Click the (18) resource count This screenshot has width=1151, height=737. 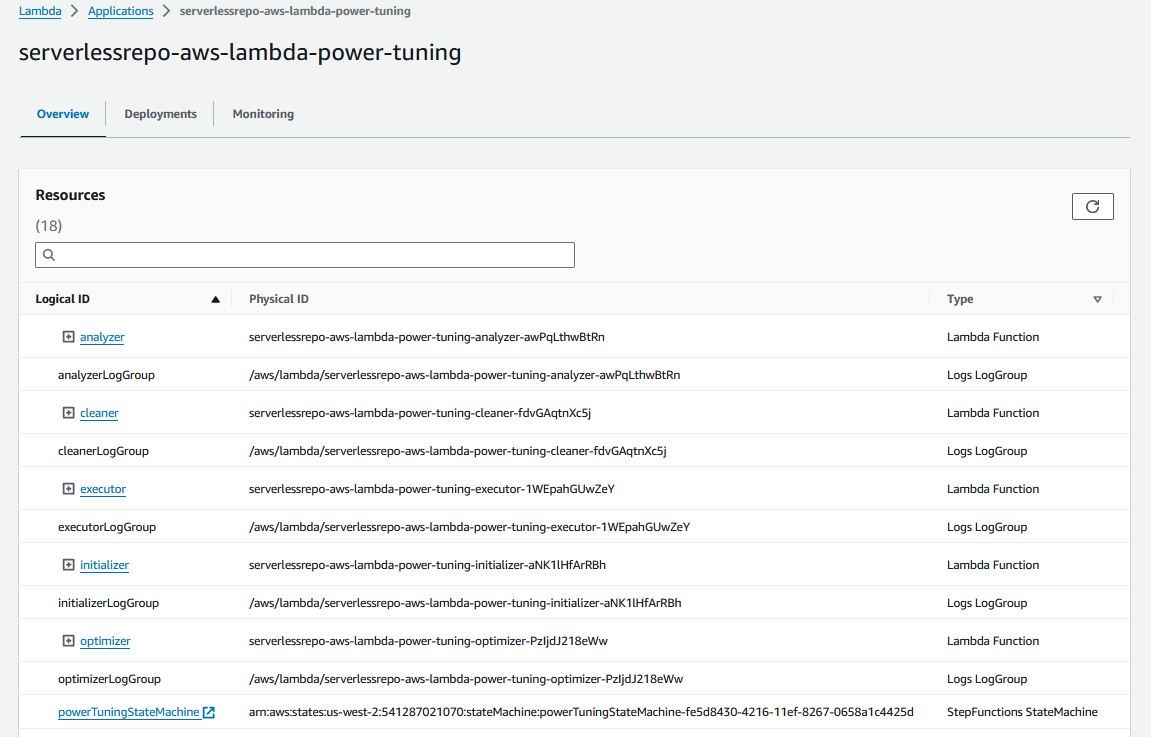48,225
